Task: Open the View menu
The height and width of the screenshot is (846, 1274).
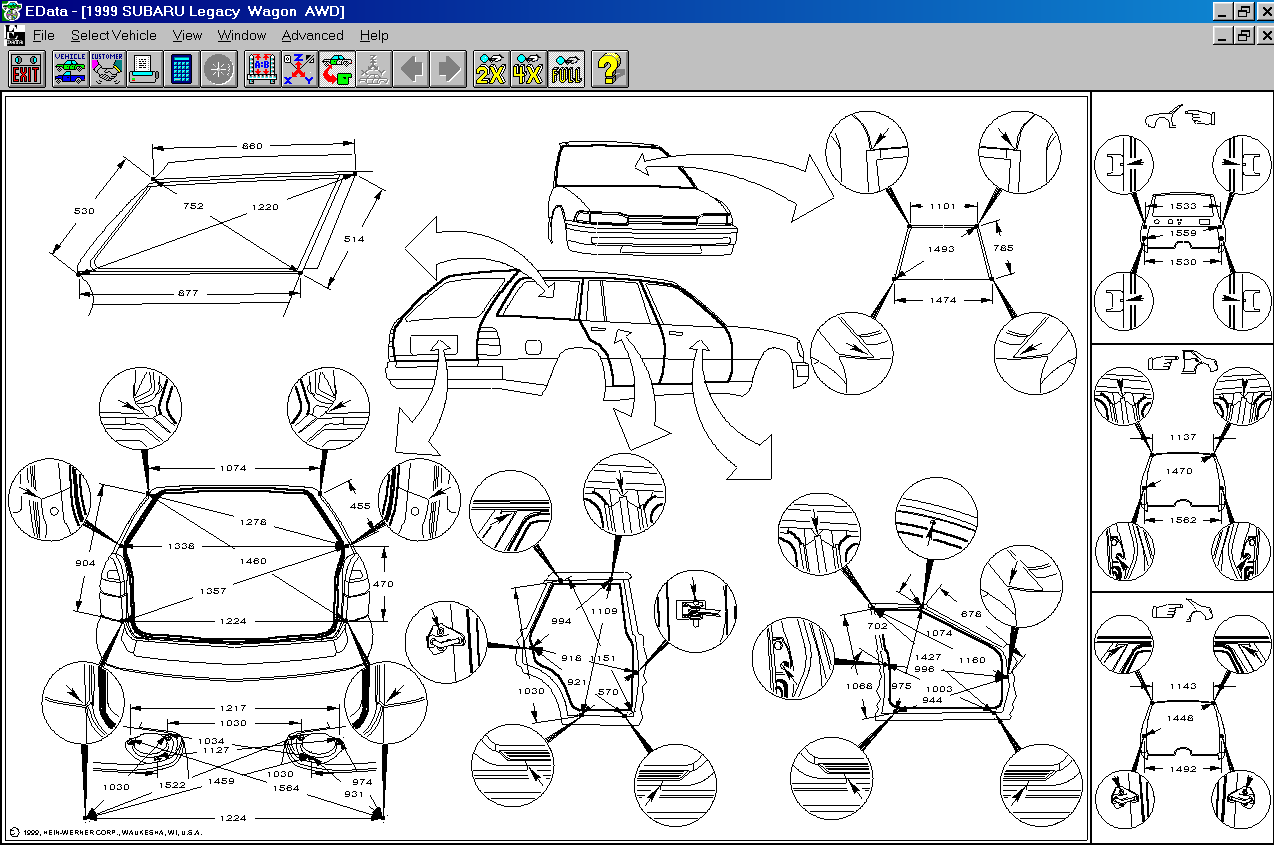Action: click(x=187, y=35)
